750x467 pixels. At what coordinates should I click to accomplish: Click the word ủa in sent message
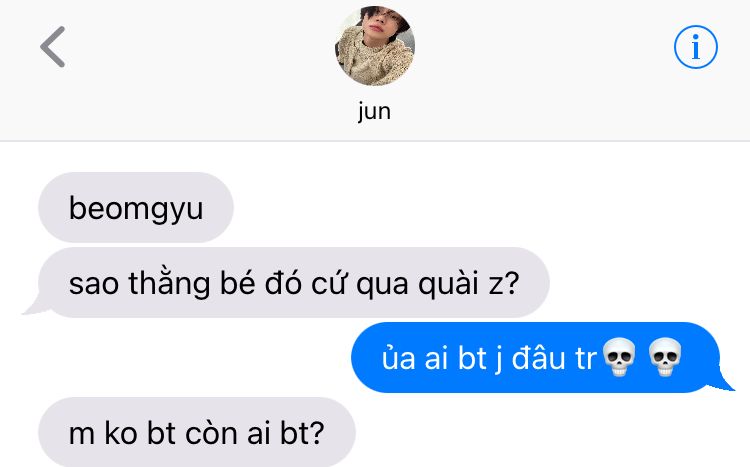pyautogui.click(x=398, y=357)
